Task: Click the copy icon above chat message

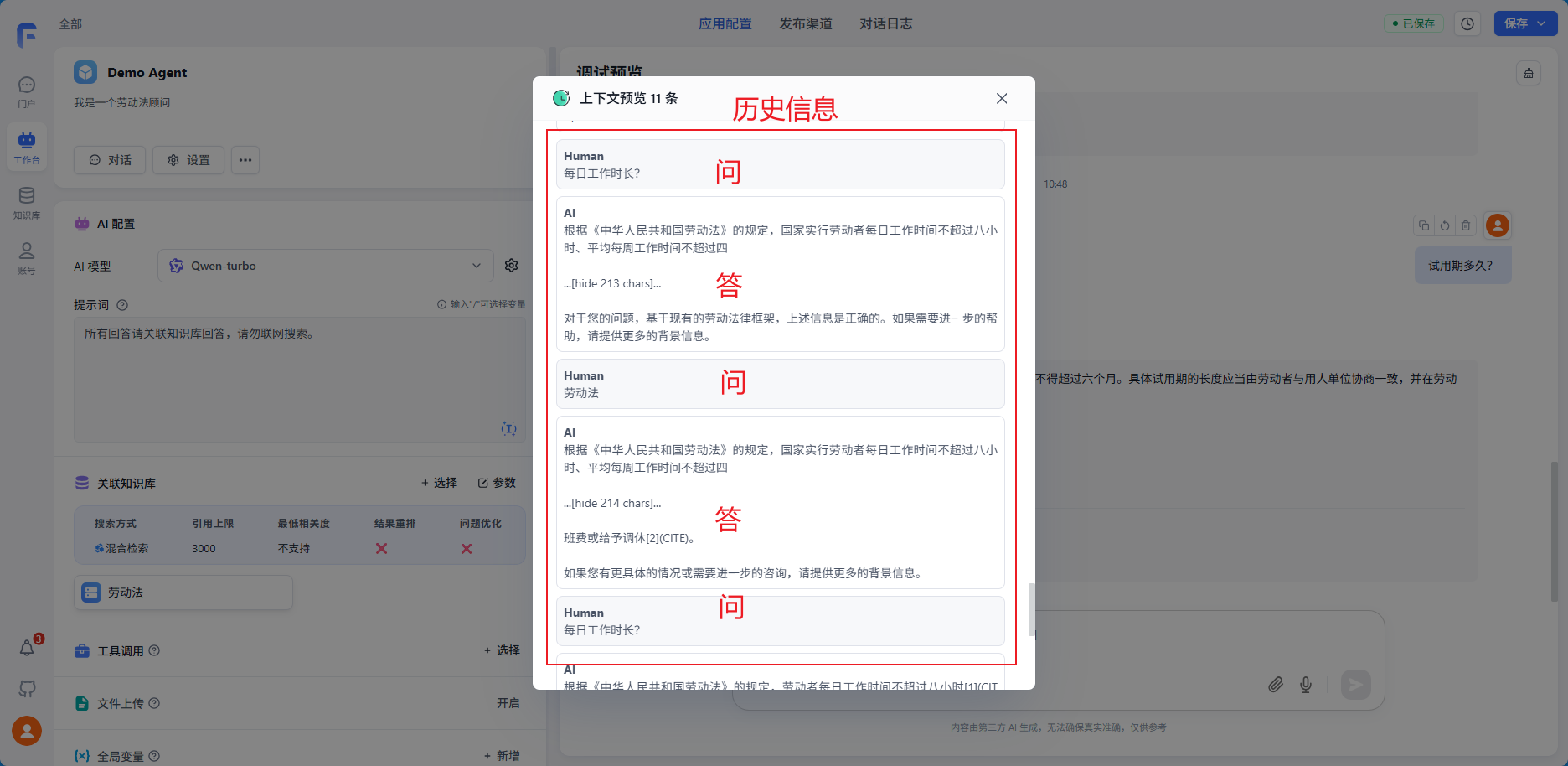Action: click(x=1423, y=225)
